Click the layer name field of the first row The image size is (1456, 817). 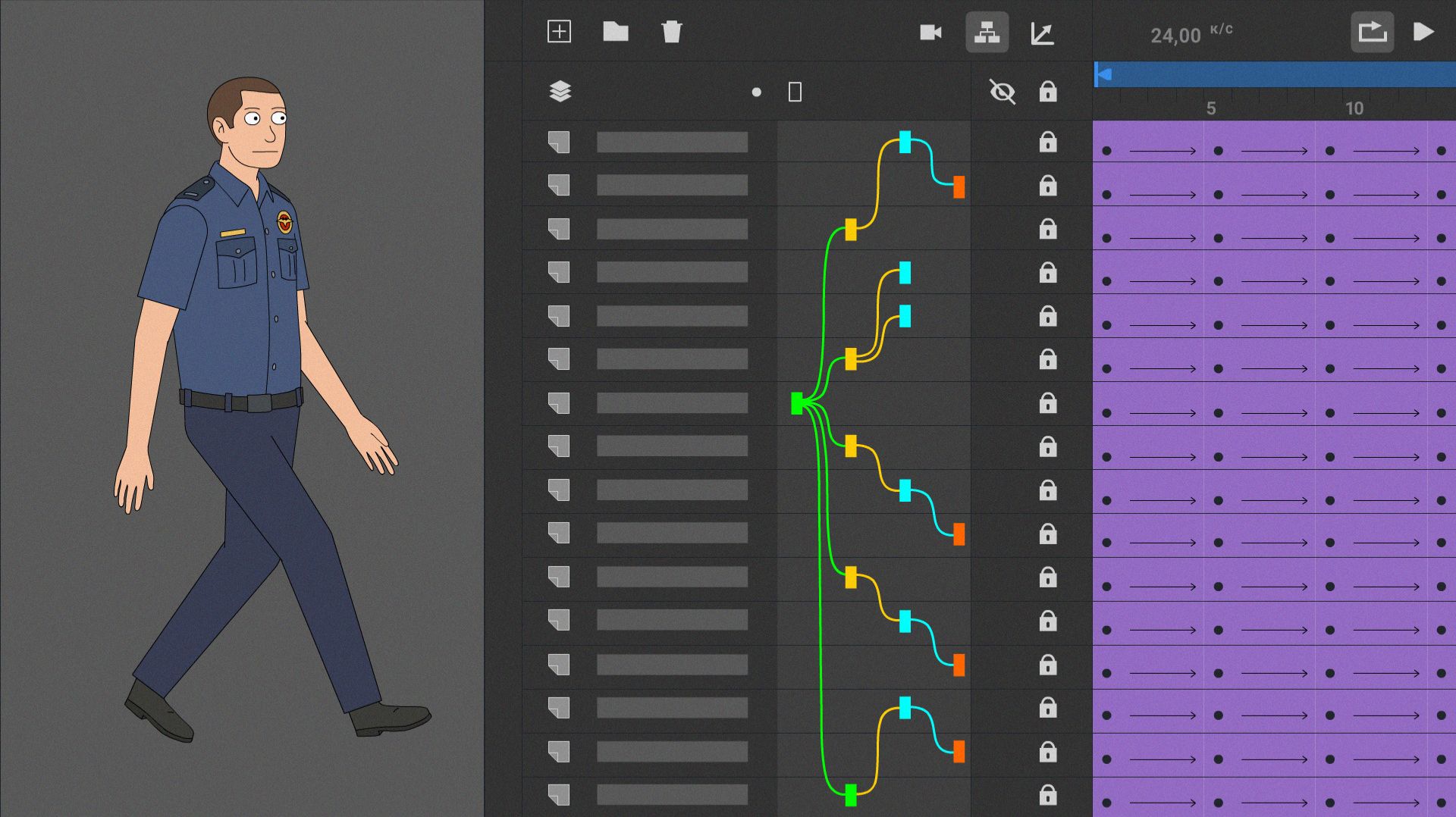[x=672, y=142]
